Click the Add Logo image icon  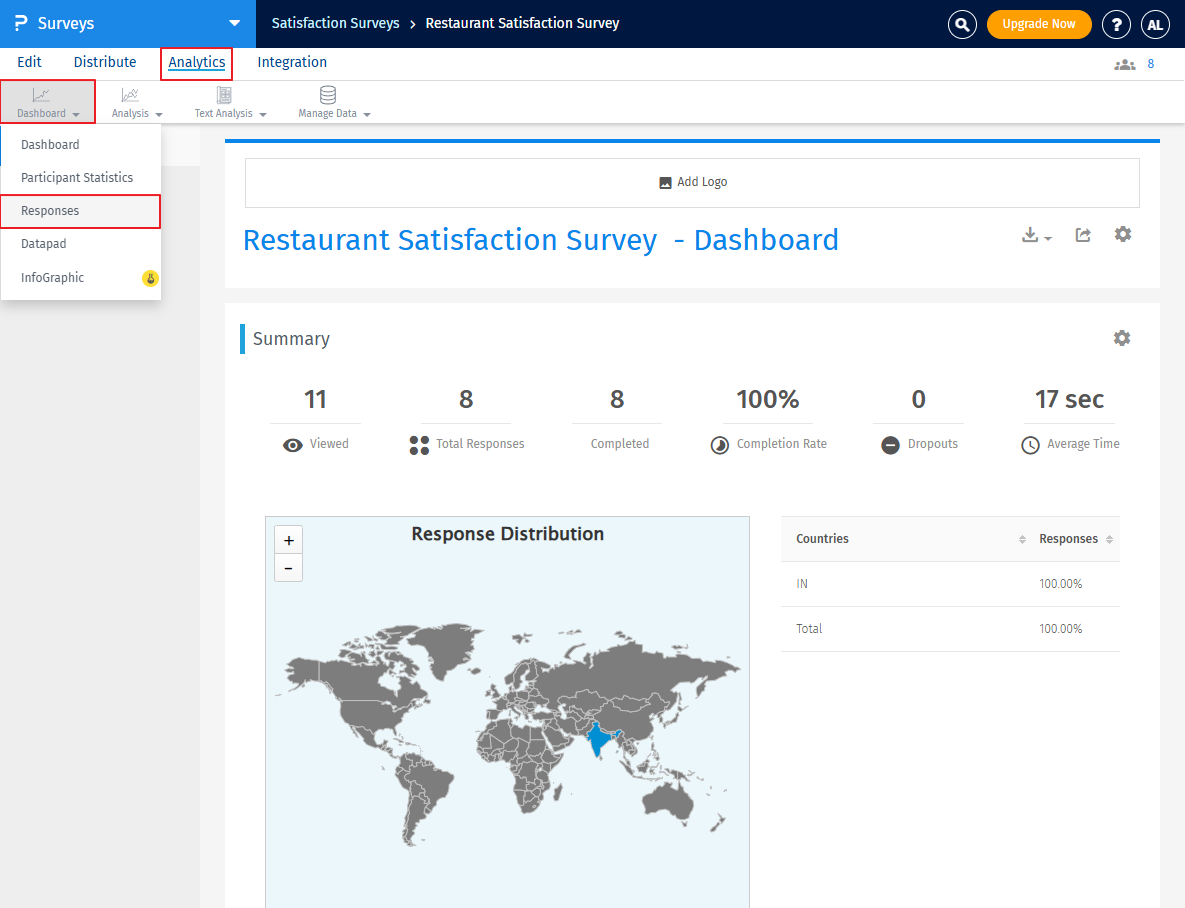pos(664,182)
